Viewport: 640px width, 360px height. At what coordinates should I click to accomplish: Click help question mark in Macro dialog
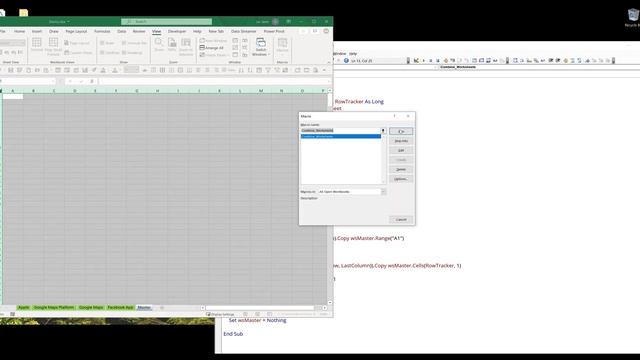[x=394, y=116]
